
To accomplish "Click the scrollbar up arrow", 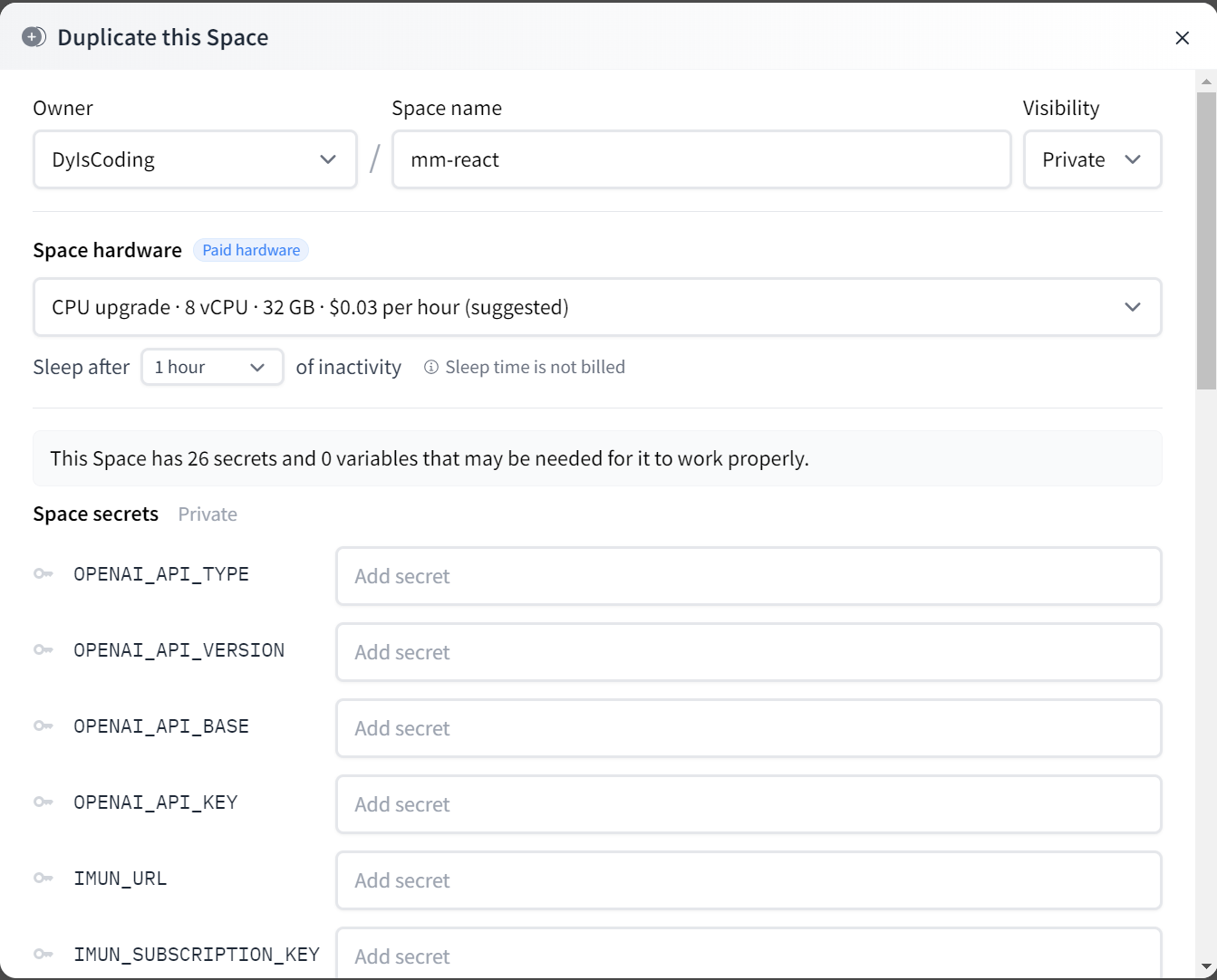I will pyautogui.click(x=1206, y=82).
